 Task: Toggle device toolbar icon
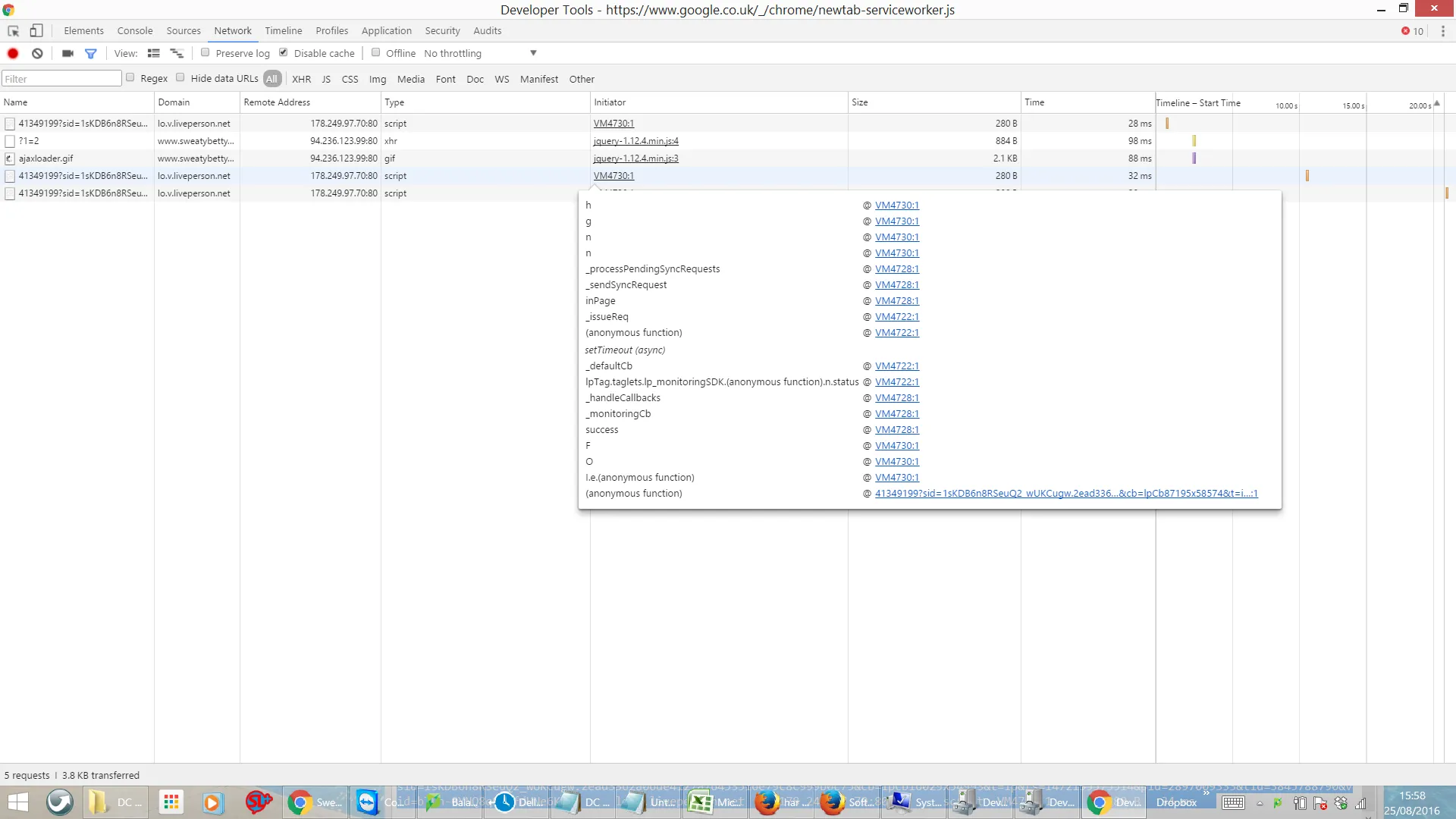[36, 31]
